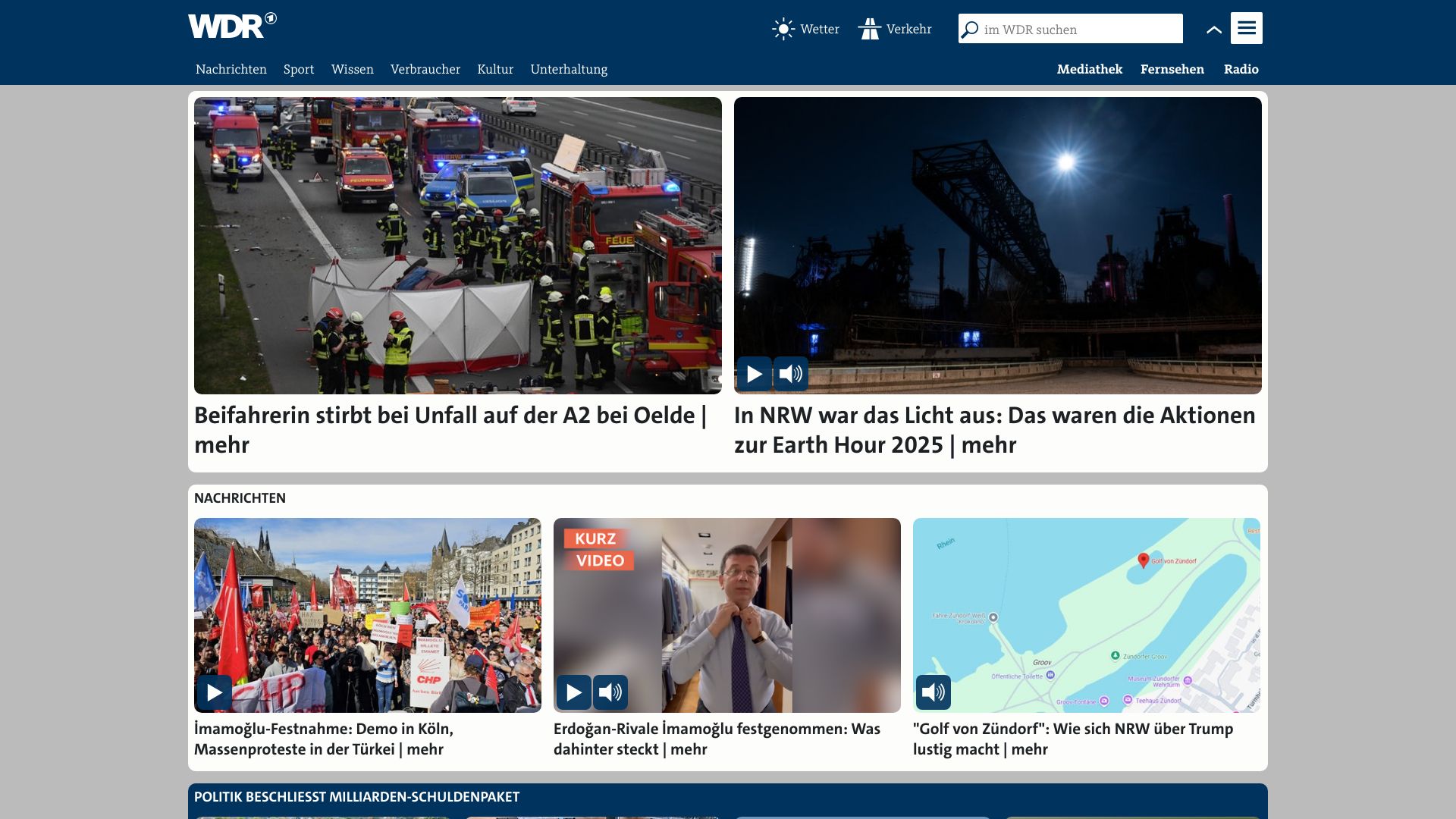Select Radio in the top navigation
This screenshot has width=1456, height=819.
(x=1241, y=69)
